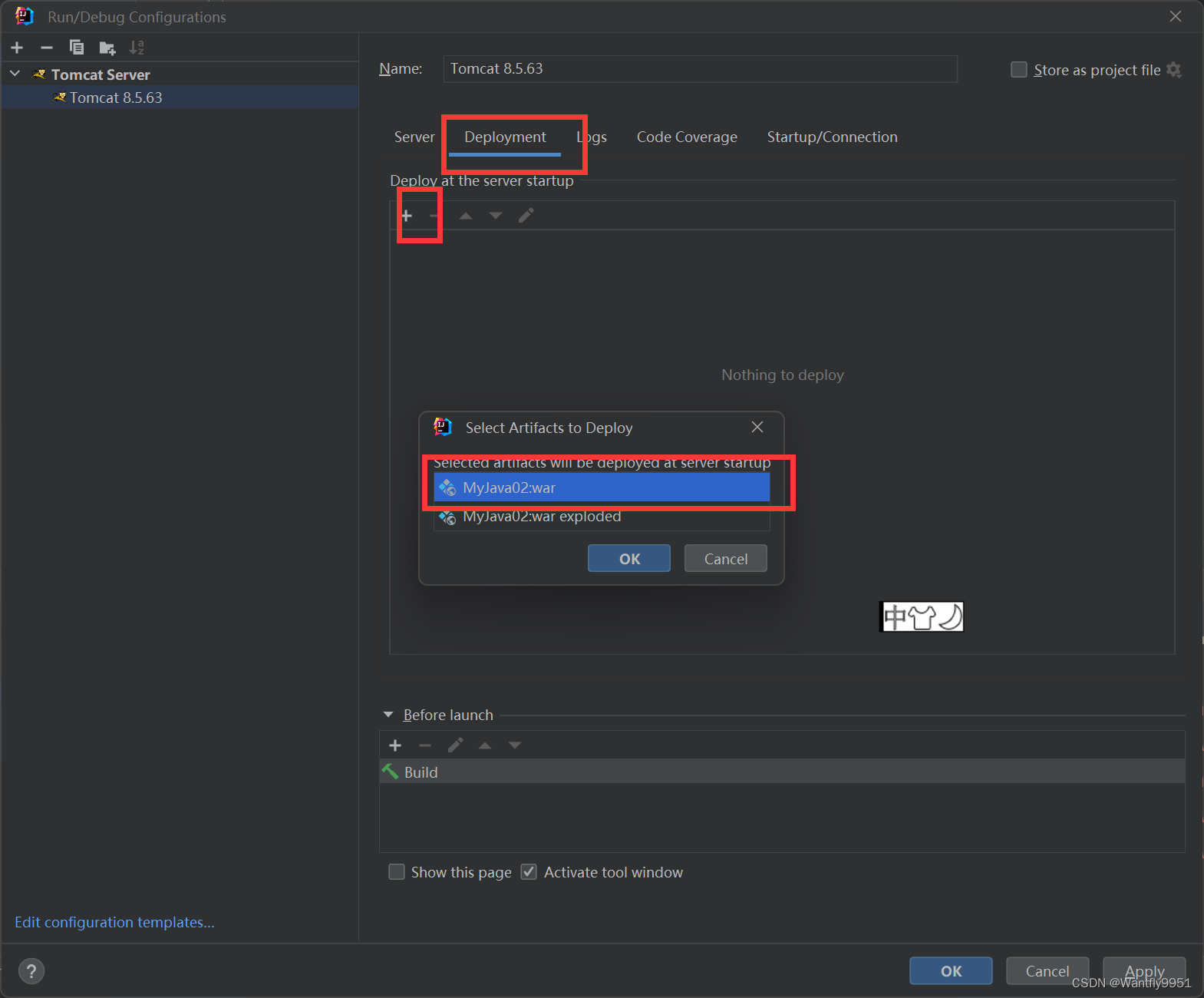
Task: Move deployment item up arrow
Action: click(x=466, y=216)
